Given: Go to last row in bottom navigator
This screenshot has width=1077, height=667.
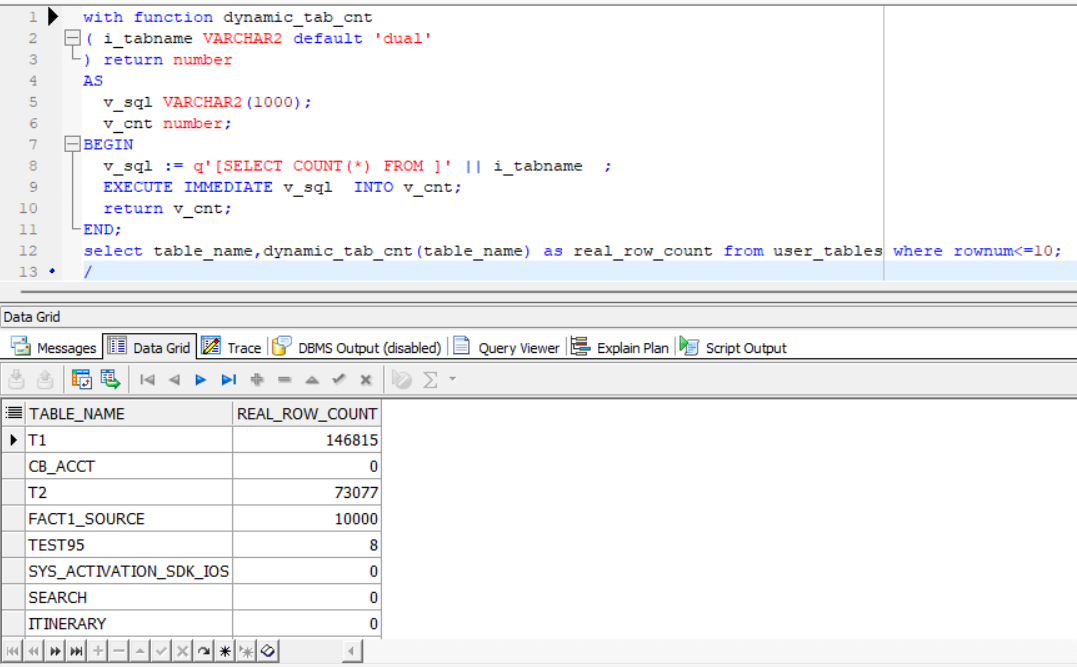Looking at the screenshot, I should pyautogui.click(x=76, y=651).
